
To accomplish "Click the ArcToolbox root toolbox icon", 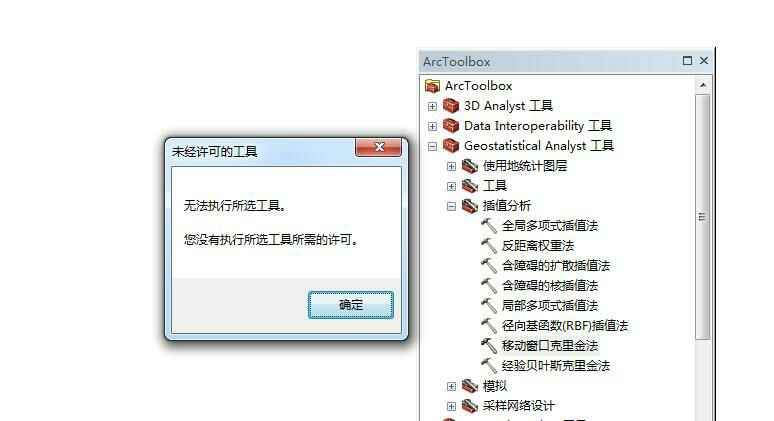I will [432, 86].
